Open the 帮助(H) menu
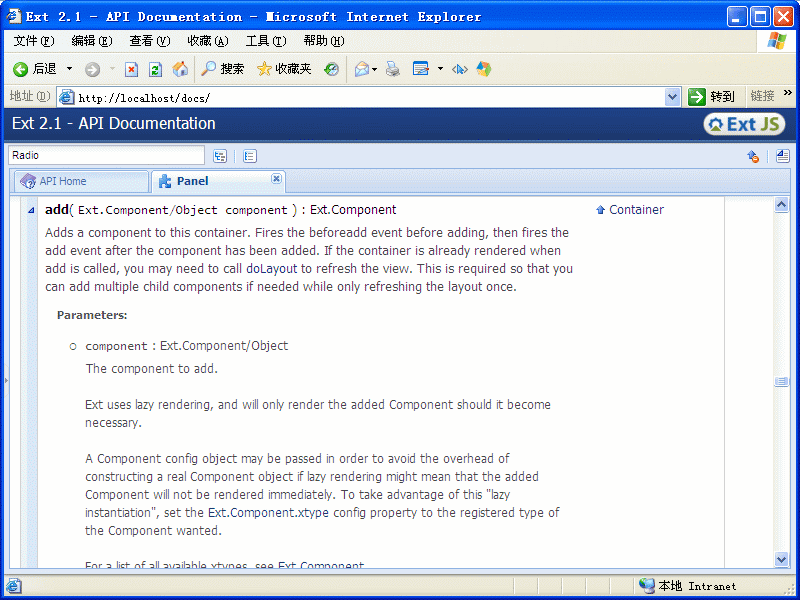This screenshot has height=600, width=800. coord(324,41)
